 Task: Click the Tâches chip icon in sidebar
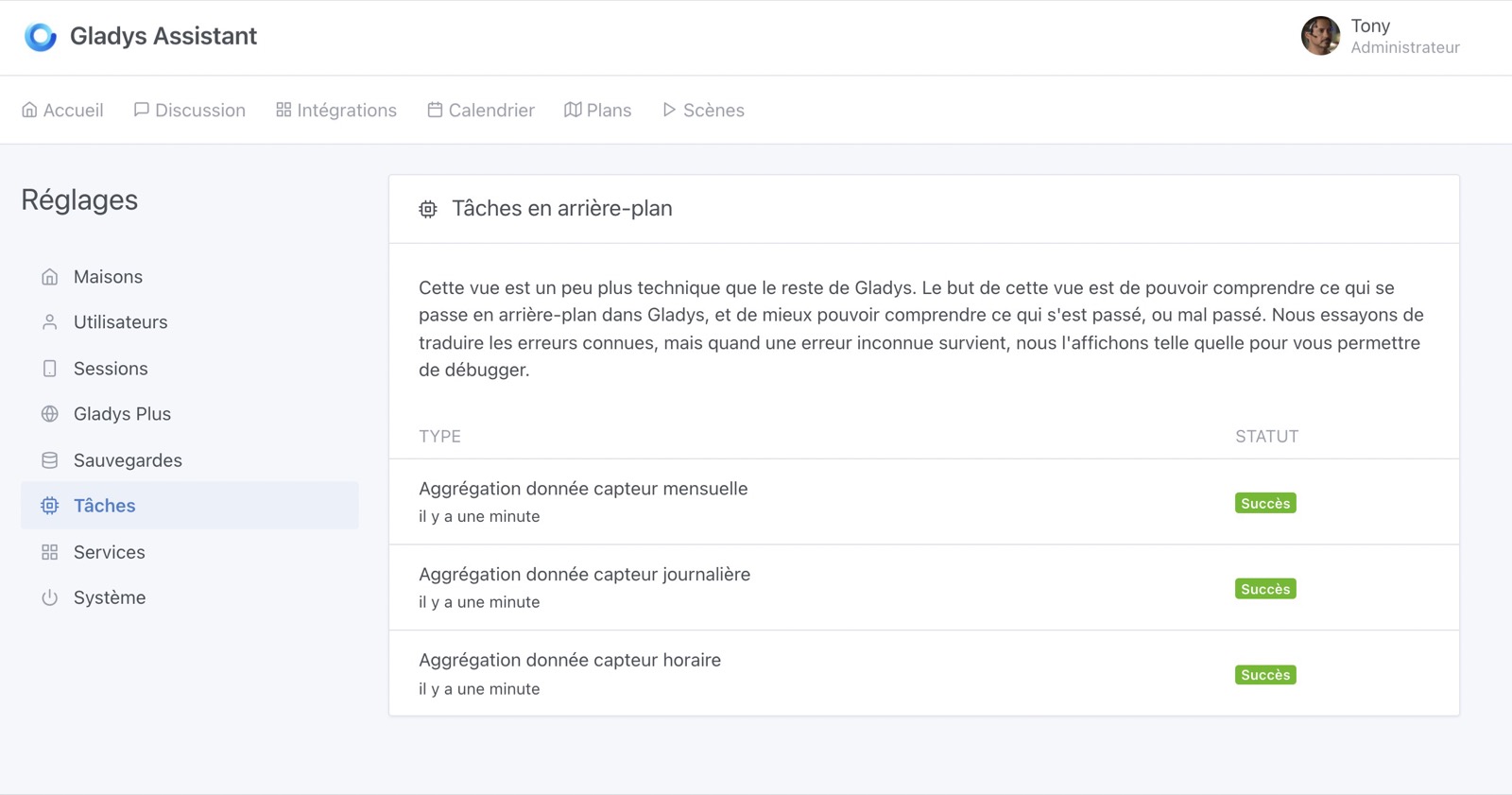click(x=50, y=506)
